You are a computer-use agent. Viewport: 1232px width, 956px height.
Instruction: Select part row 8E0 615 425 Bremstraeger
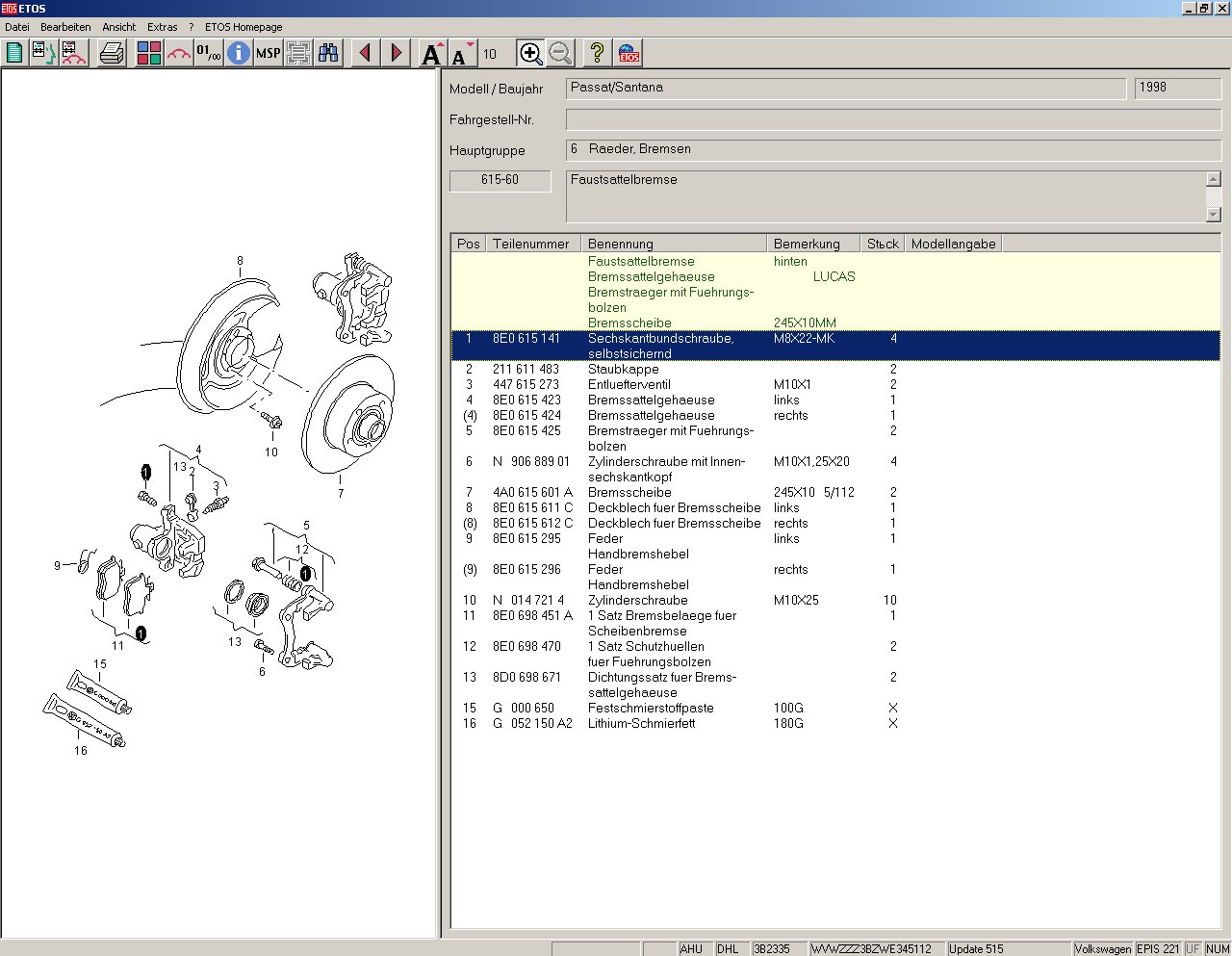[x=835, y=438]
